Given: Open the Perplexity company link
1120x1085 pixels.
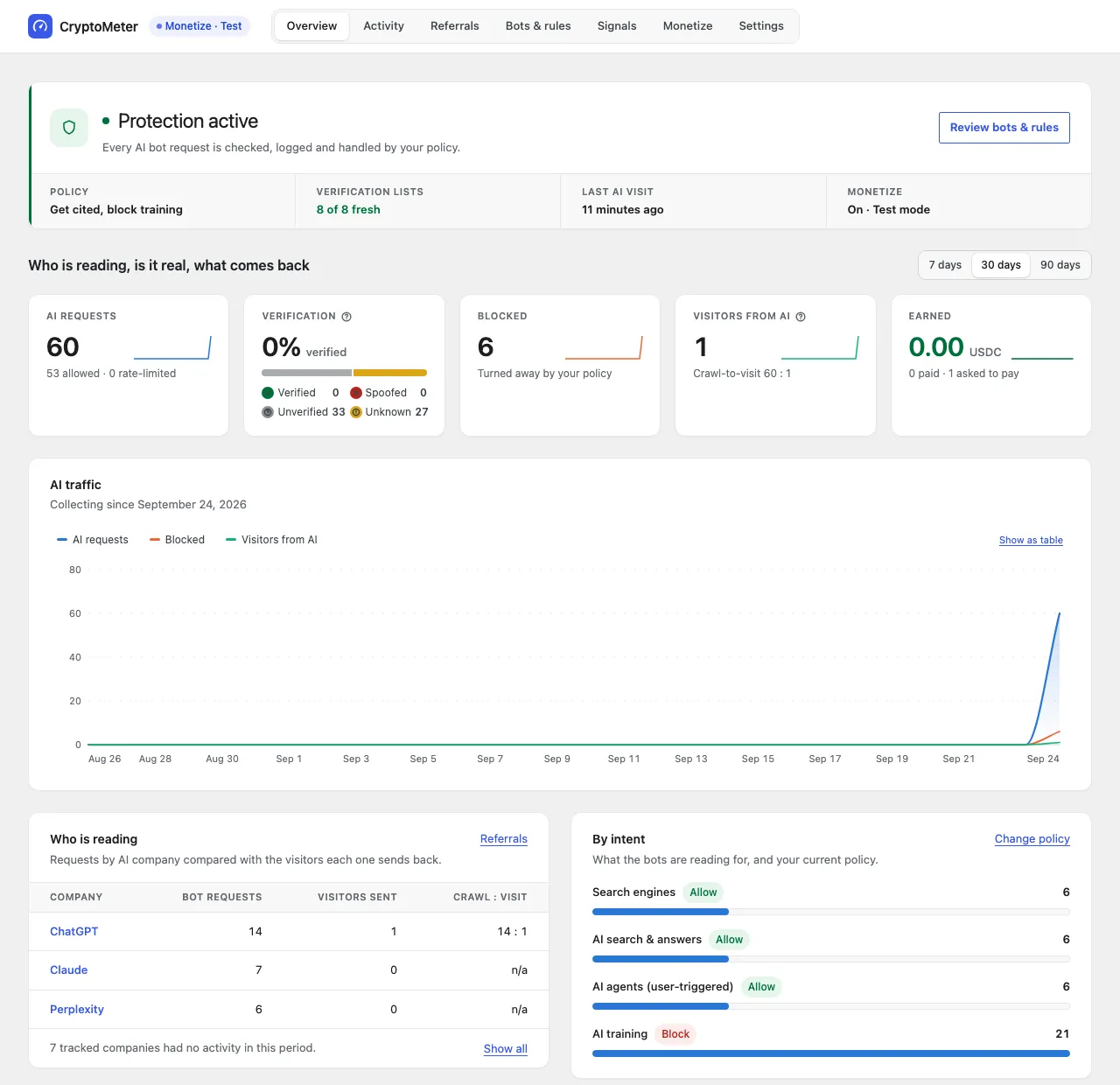Looking at the screenshot, I should [x=77, y=1010].
